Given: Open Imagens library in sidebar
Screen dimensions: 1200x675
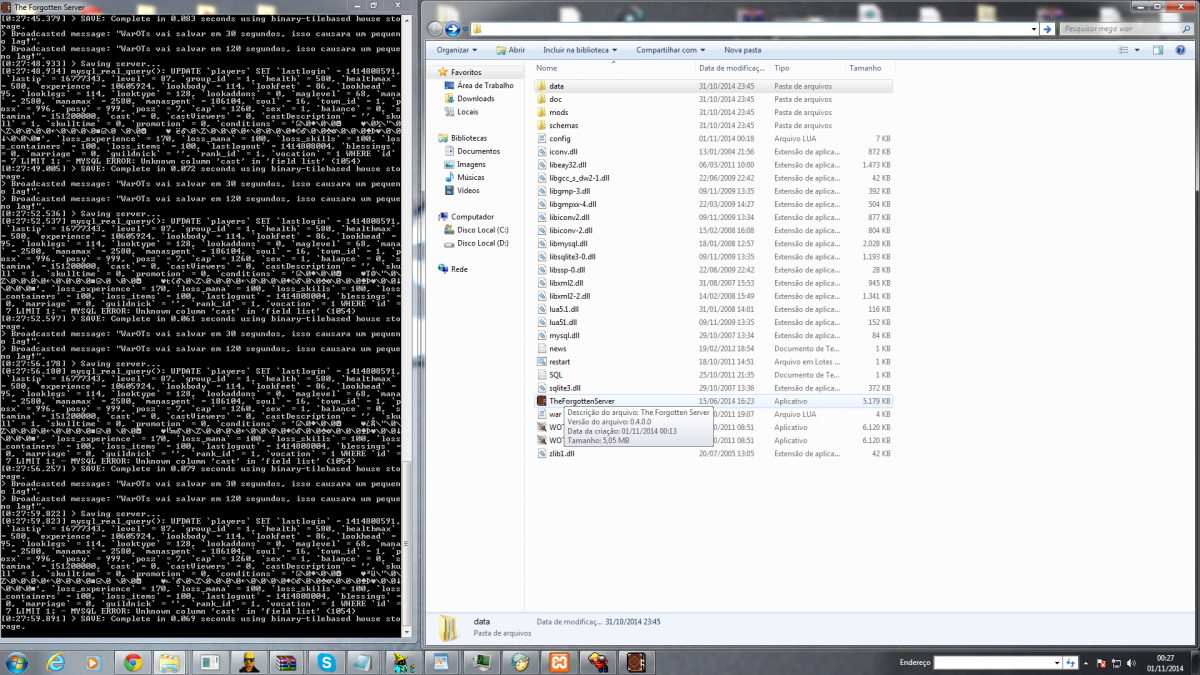Looking at the screenshot, I should (471, 164).
